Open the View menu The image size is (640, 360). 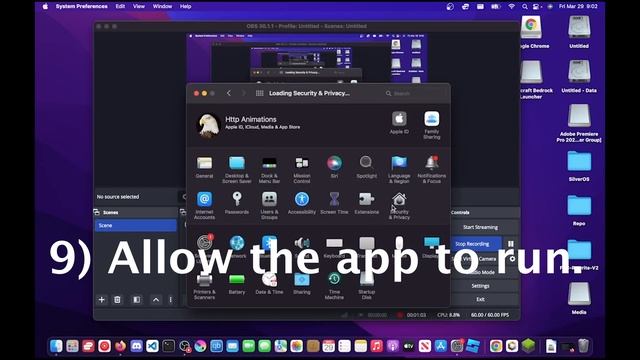click(x=139, y=7)
